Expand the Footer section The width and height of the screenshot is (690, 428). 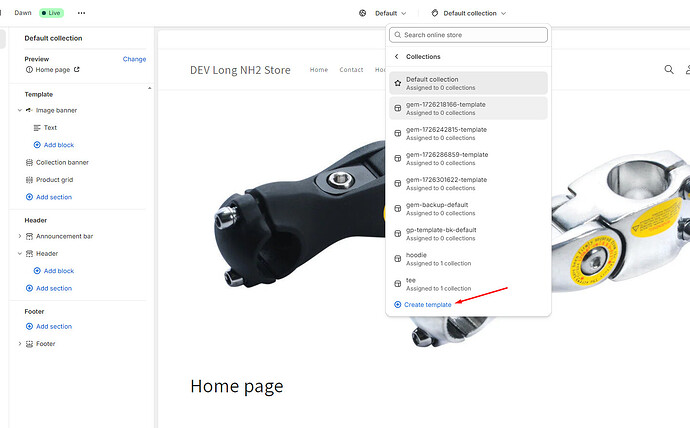19,344
